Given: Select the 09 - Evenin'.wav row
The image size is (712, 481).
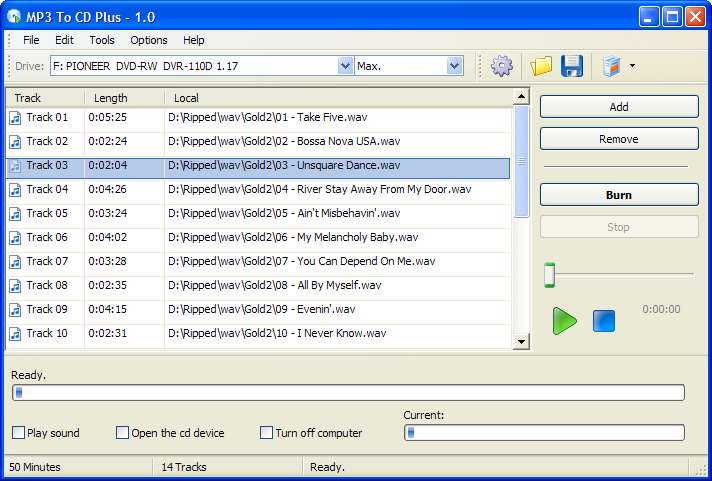Looking at the screenshot, I should coord(258,310).
